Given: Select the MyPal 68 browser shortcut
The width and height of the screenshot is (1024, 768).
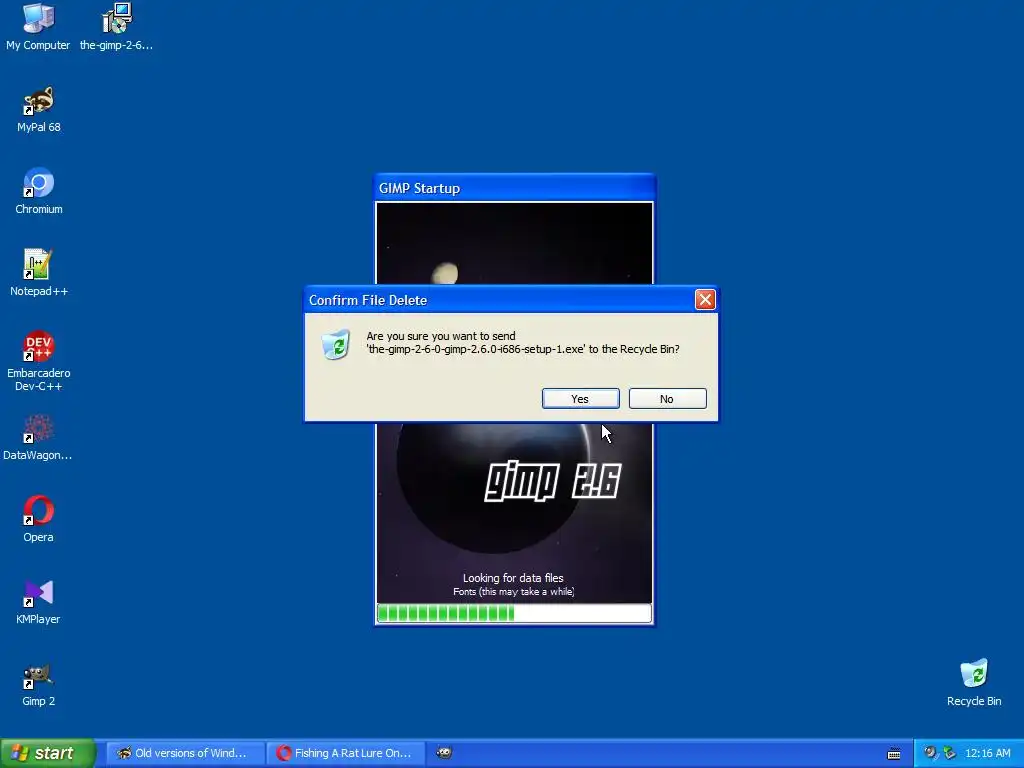Looking at the screenshot, I should [39, 108].
